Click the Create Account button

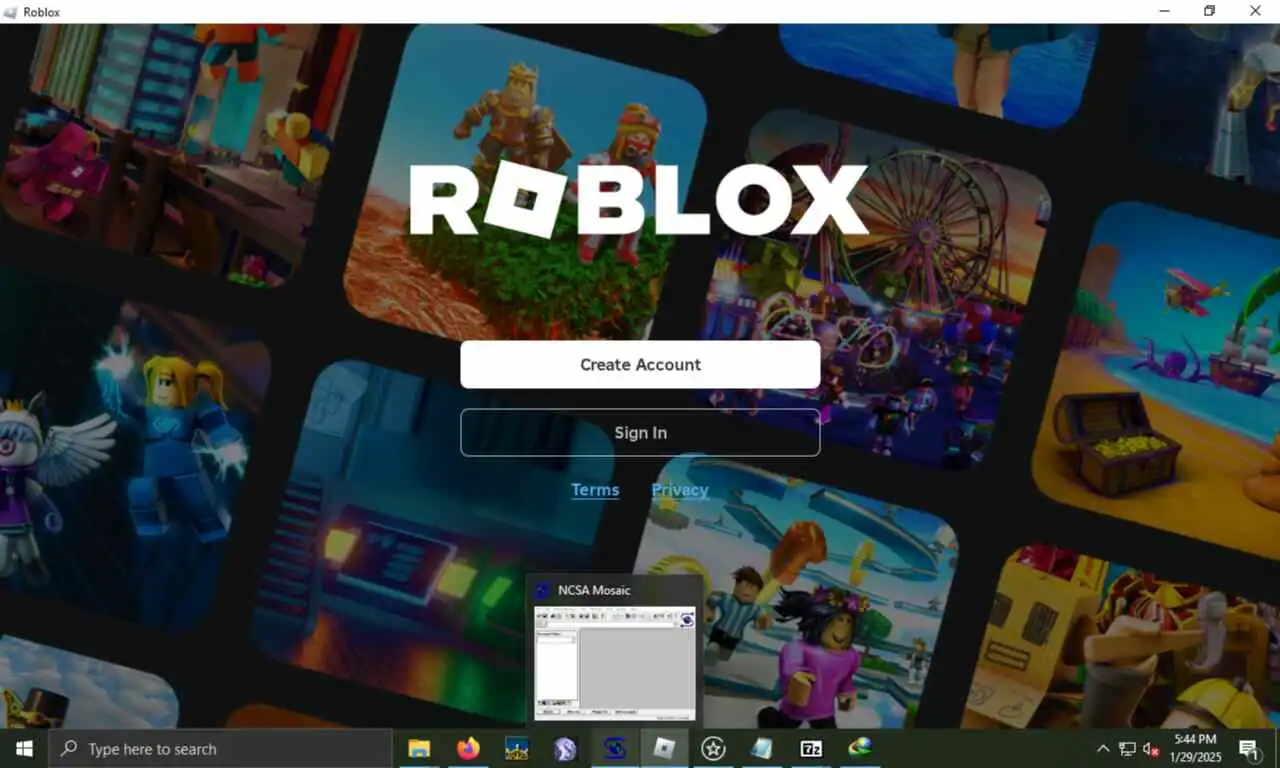(640, 365)
